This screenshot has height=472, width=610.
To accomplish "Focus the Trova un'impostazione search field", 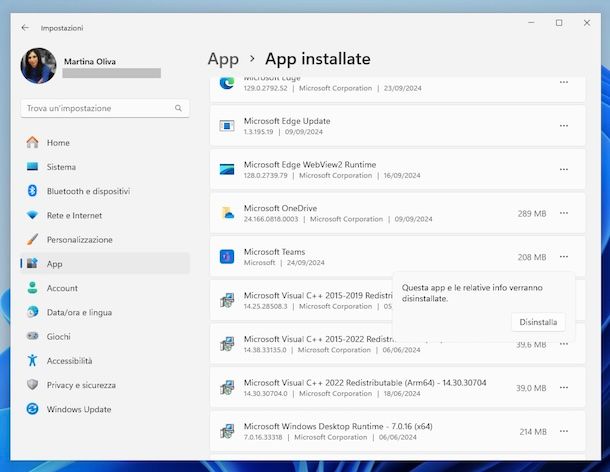I will [x=105, y=108].
